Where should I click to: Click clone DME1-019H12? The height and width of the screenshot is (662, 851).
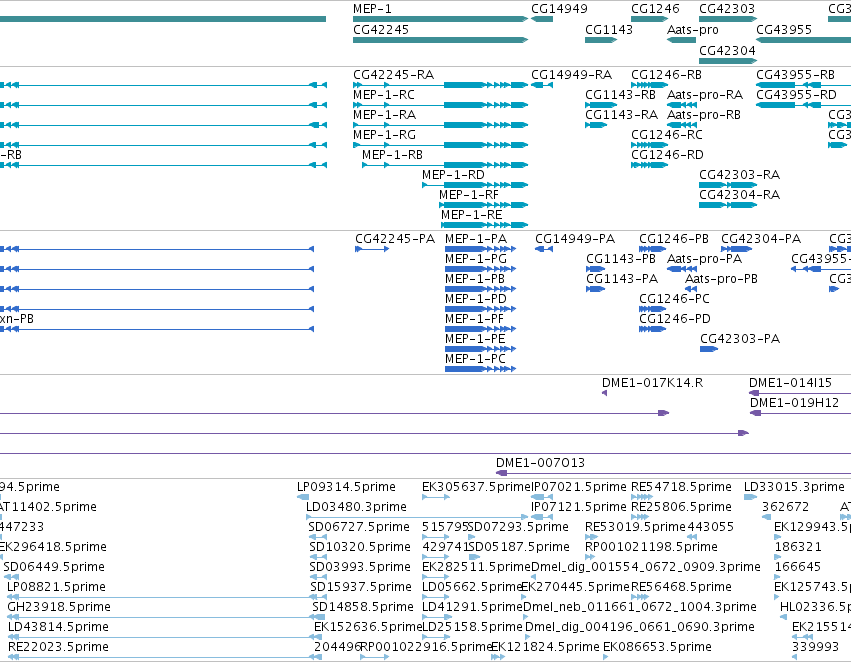800,413
